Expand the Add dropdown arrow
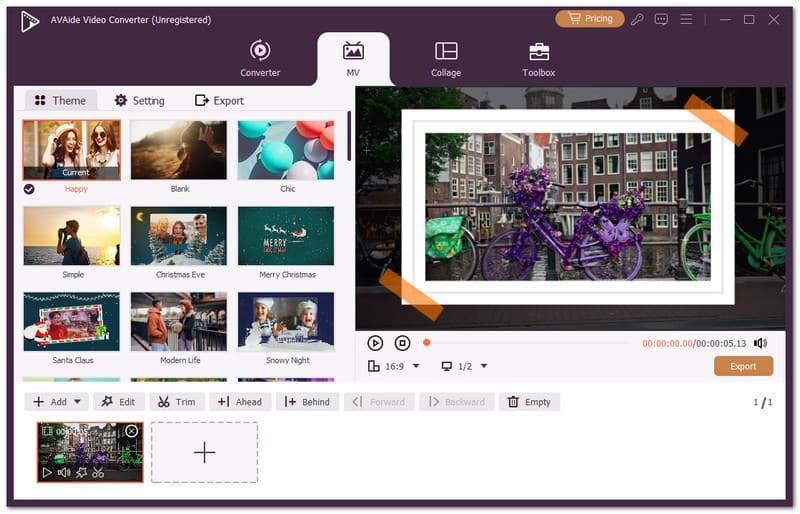800x514 pixels. (77, 402)
